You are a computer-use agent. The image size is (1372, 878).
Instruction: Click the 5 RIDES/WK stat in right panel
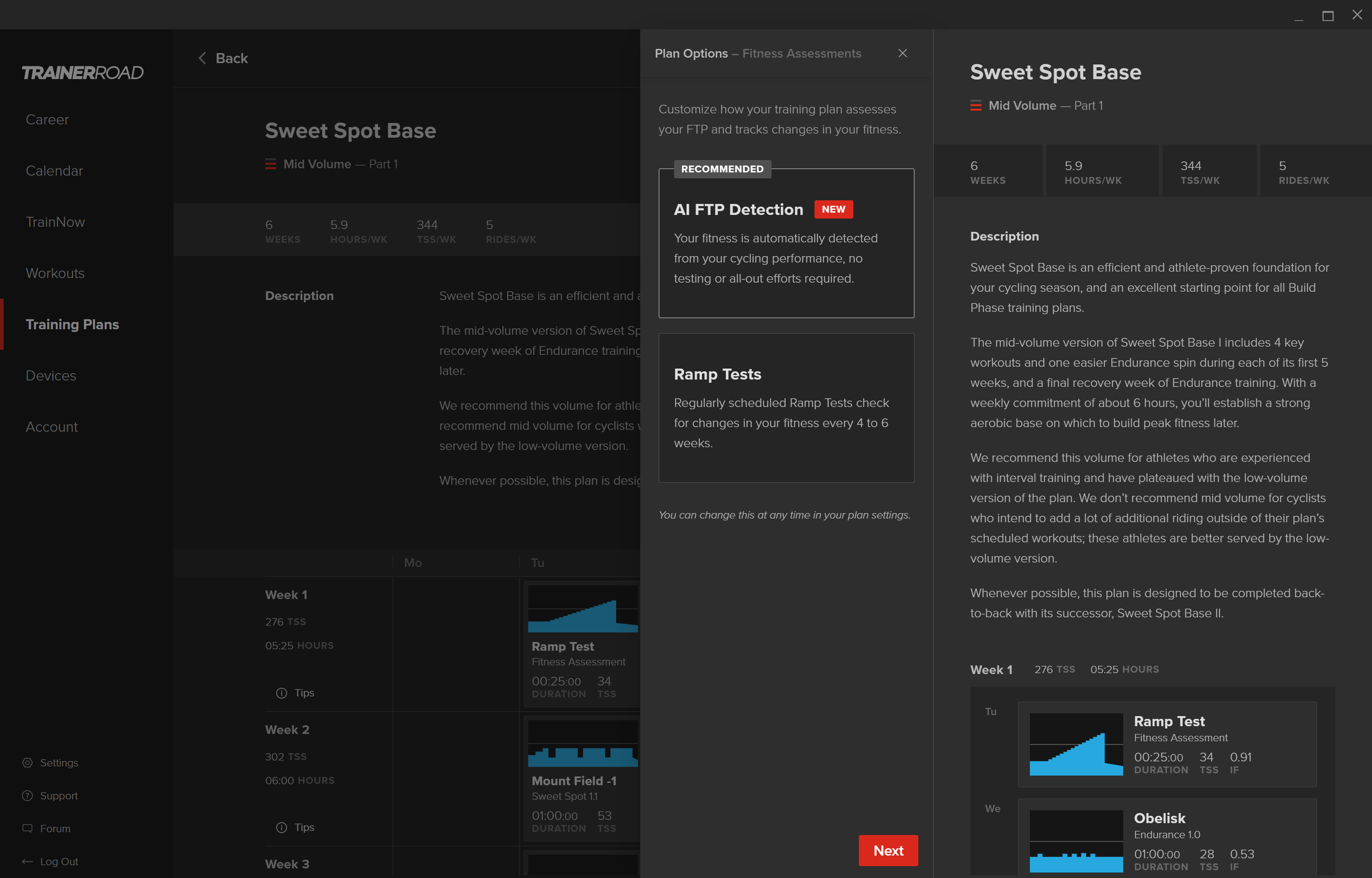[1303, 172]
